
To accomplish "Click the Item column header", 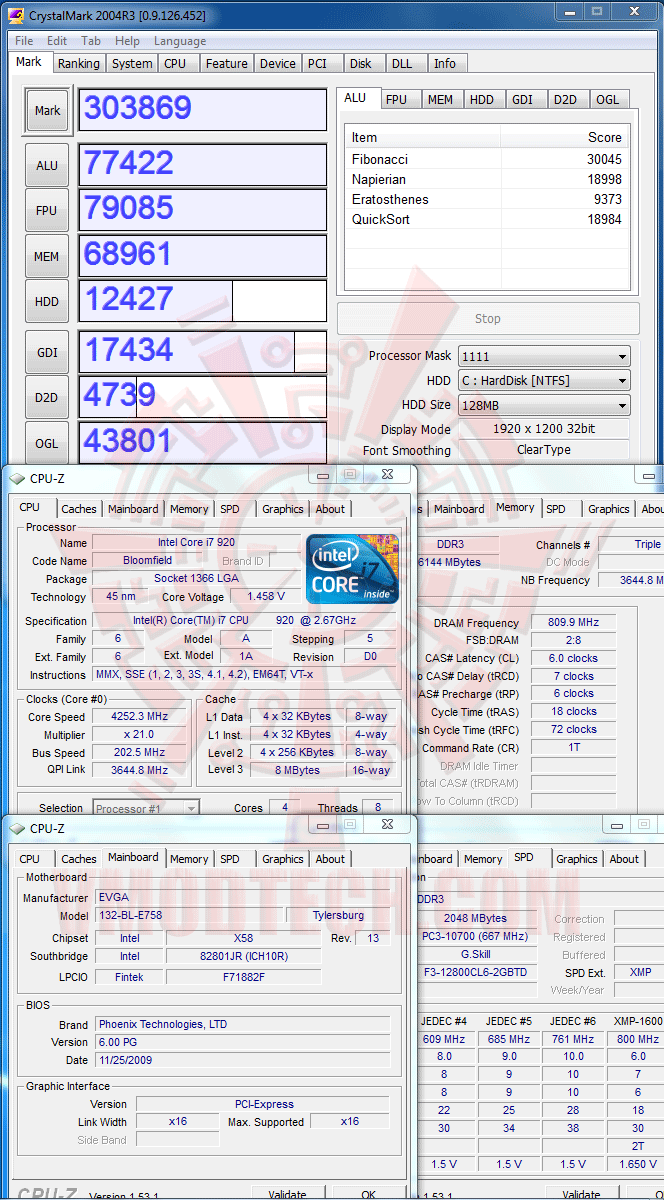I will coord(422,137).
